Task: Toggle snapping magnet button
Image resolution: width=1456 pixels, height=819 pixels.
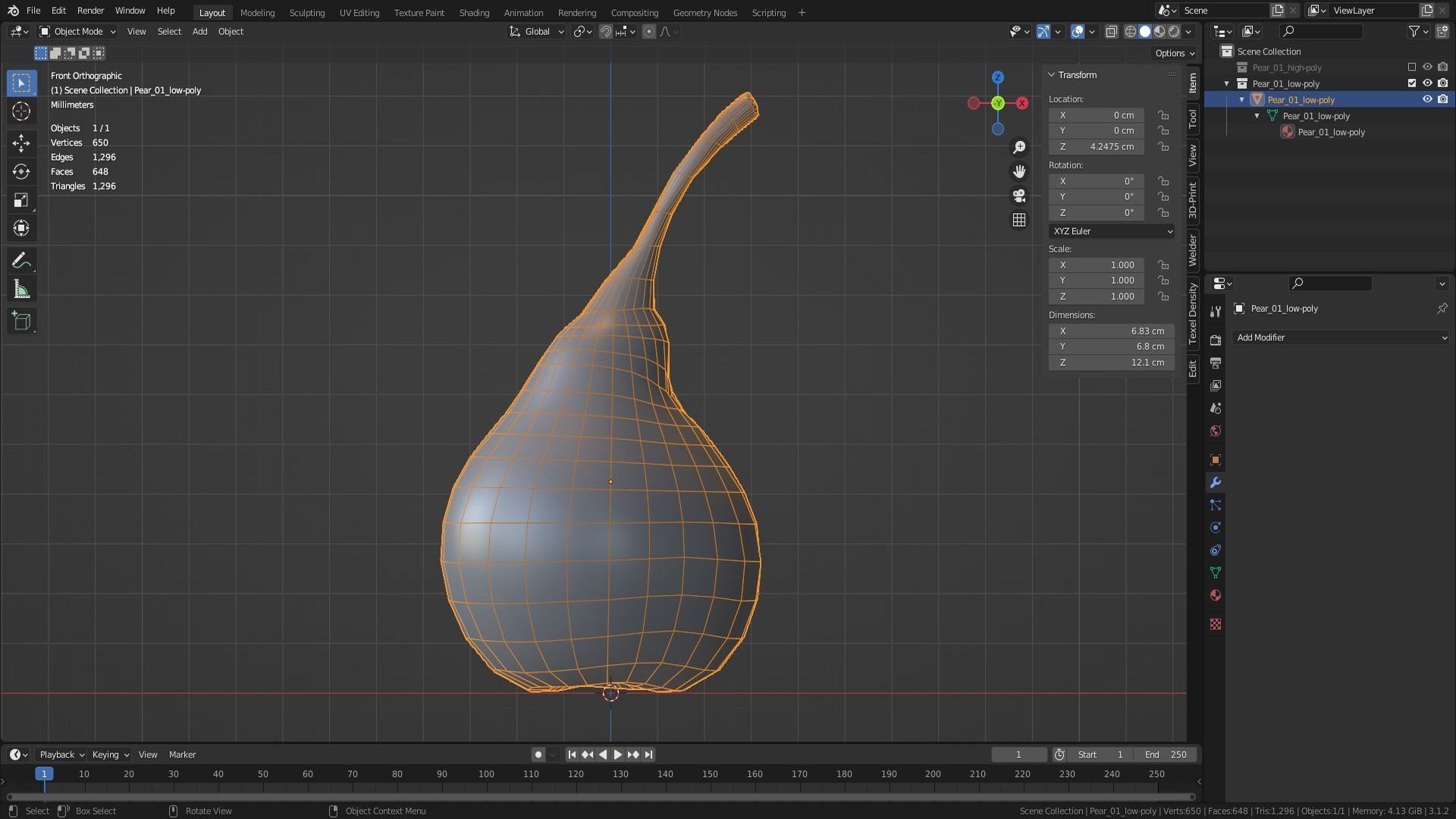Action: [606, 32]
